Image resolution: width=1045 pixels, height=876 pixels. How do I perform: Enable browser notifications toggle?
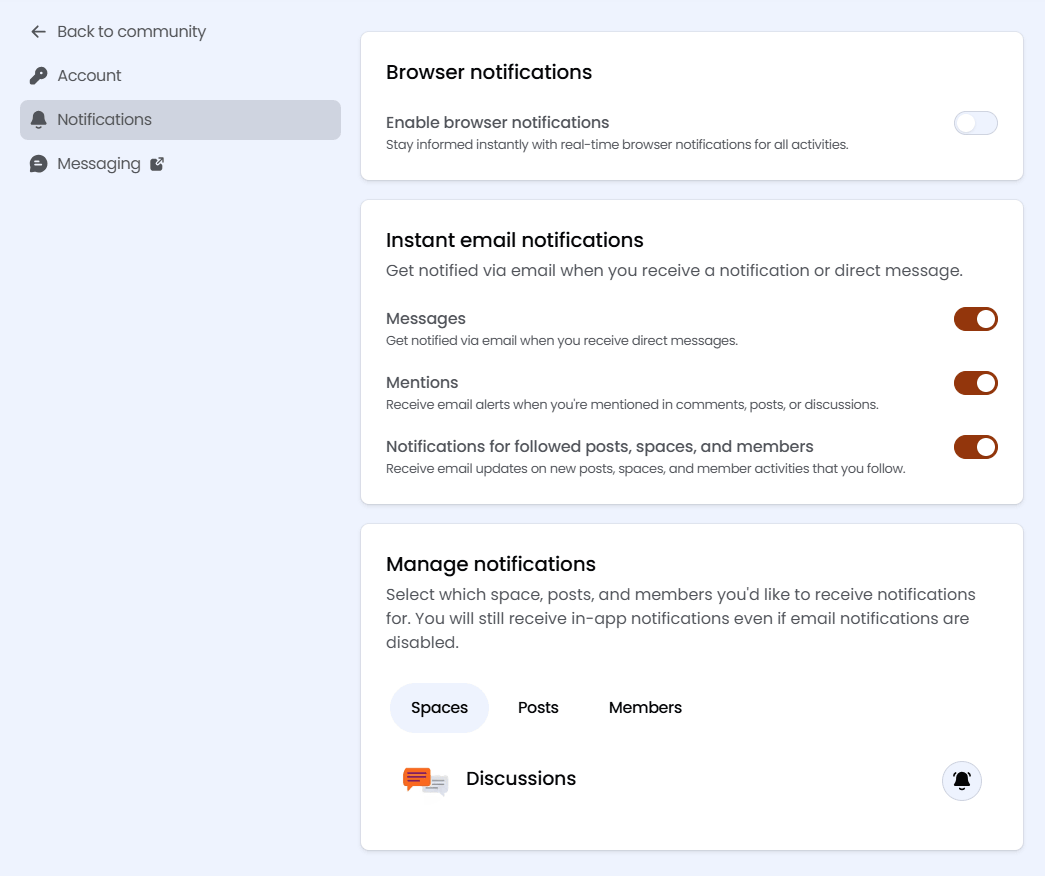click(x=976, y=123)
